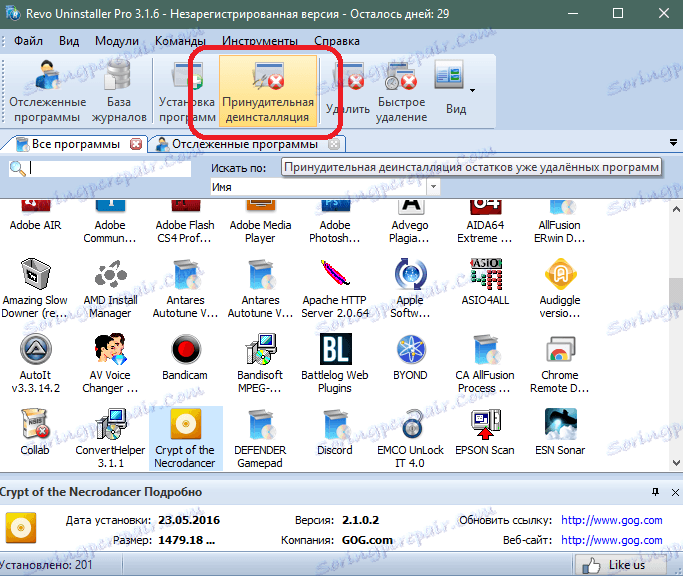Image resolution: width=683 pixels, height=576 pixels.
Task: Open the Файл menu
Action: (x=28, y=41)
